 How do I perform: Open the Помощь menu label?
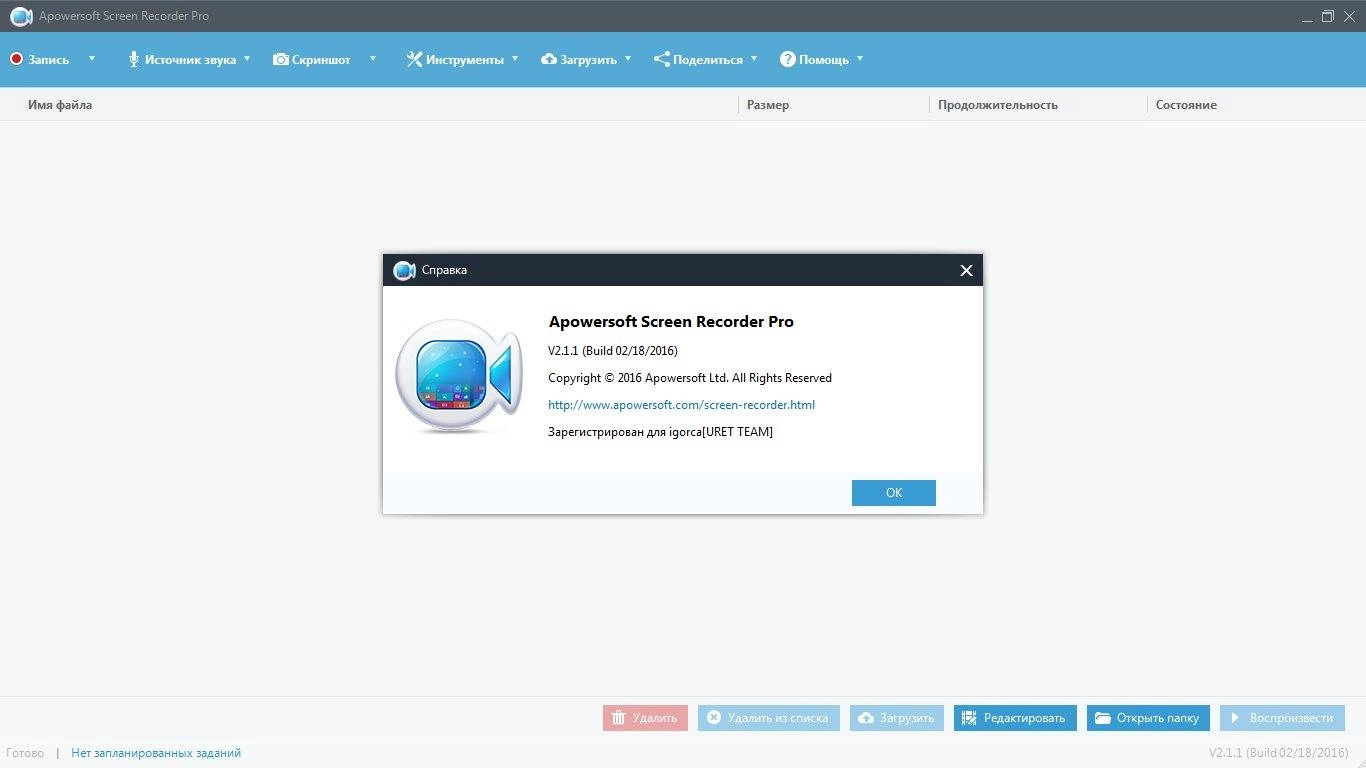824,60
